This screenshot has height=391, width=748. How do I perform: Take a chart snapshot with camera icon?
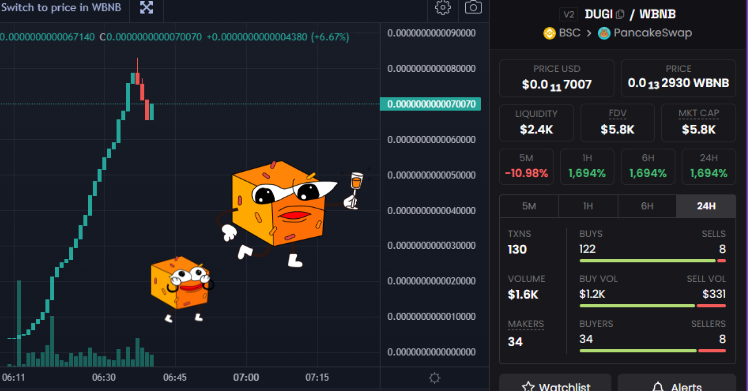(x=473, y=8)
